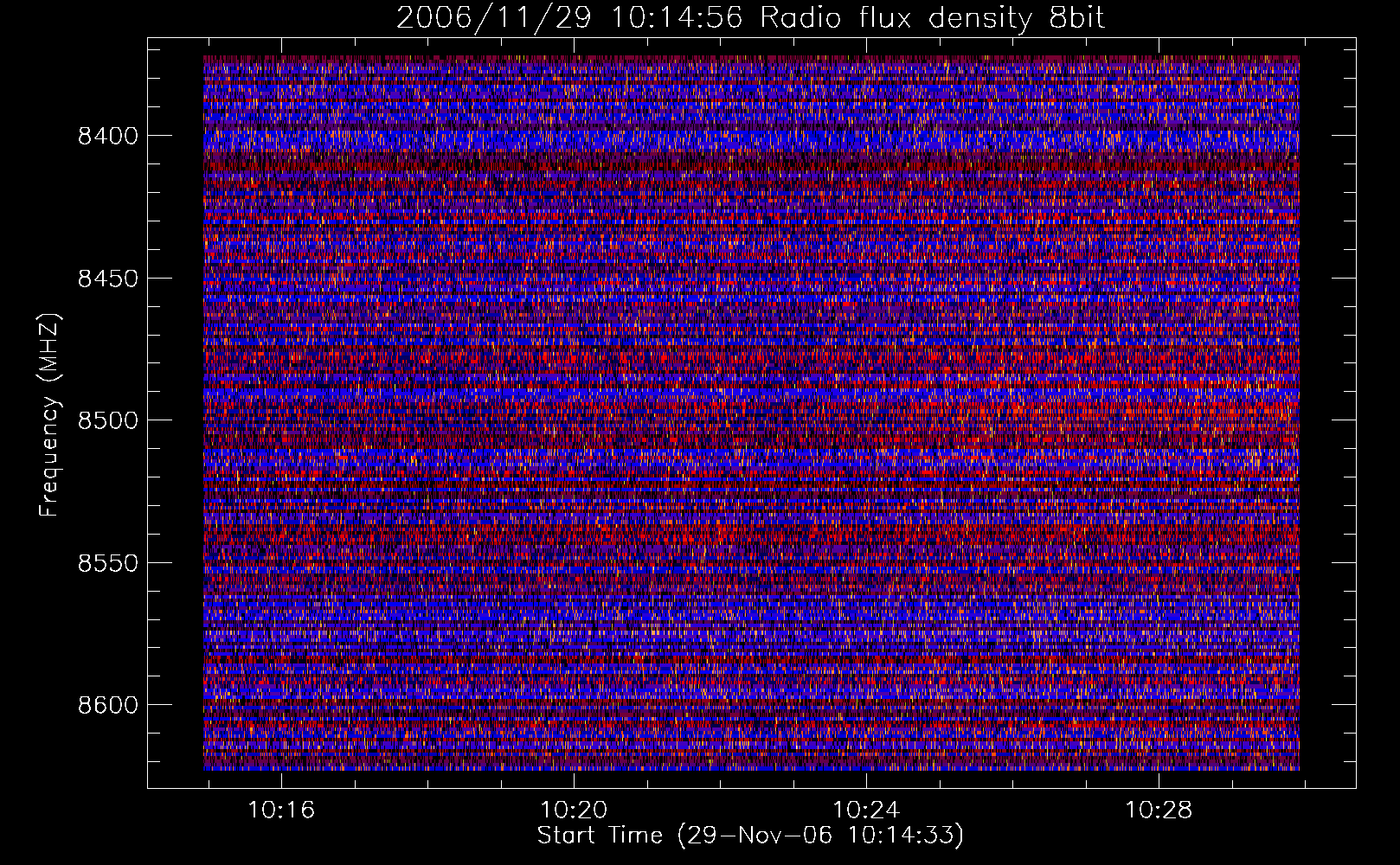Screen dimensions: 1400x865
Task: Click the 8400 frequency tick label
Action: [108, 136]
